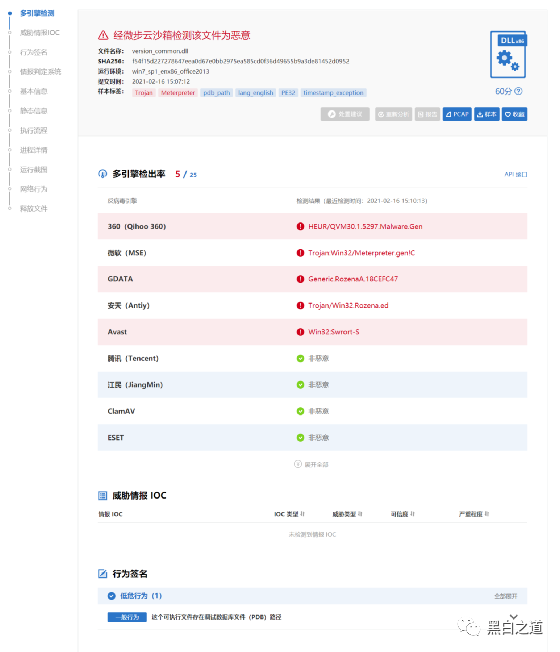Click 全部展开 in behavior signatures

(506, 596)
